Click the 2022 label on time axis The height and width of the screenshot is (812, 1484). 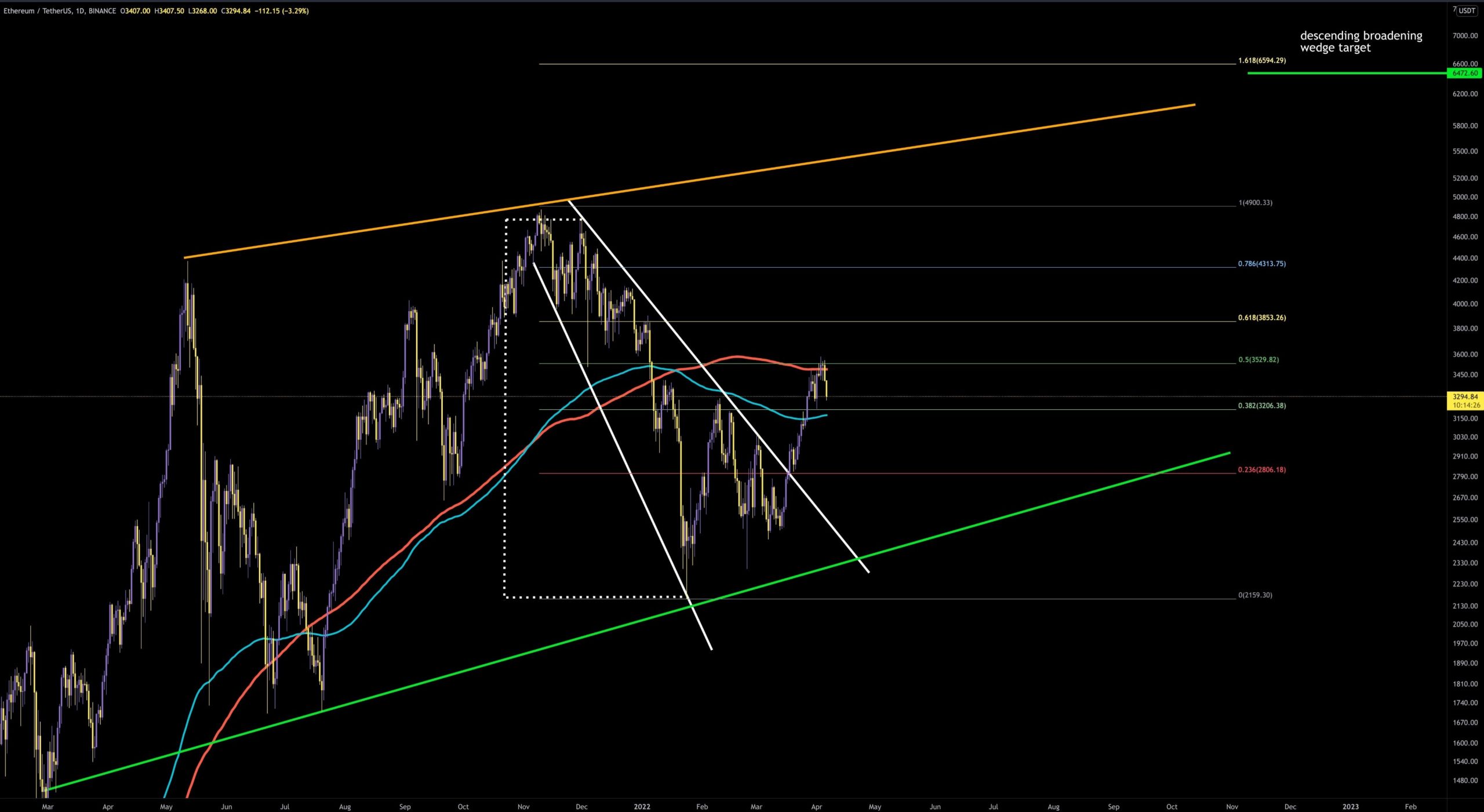[x=642, y=806]
